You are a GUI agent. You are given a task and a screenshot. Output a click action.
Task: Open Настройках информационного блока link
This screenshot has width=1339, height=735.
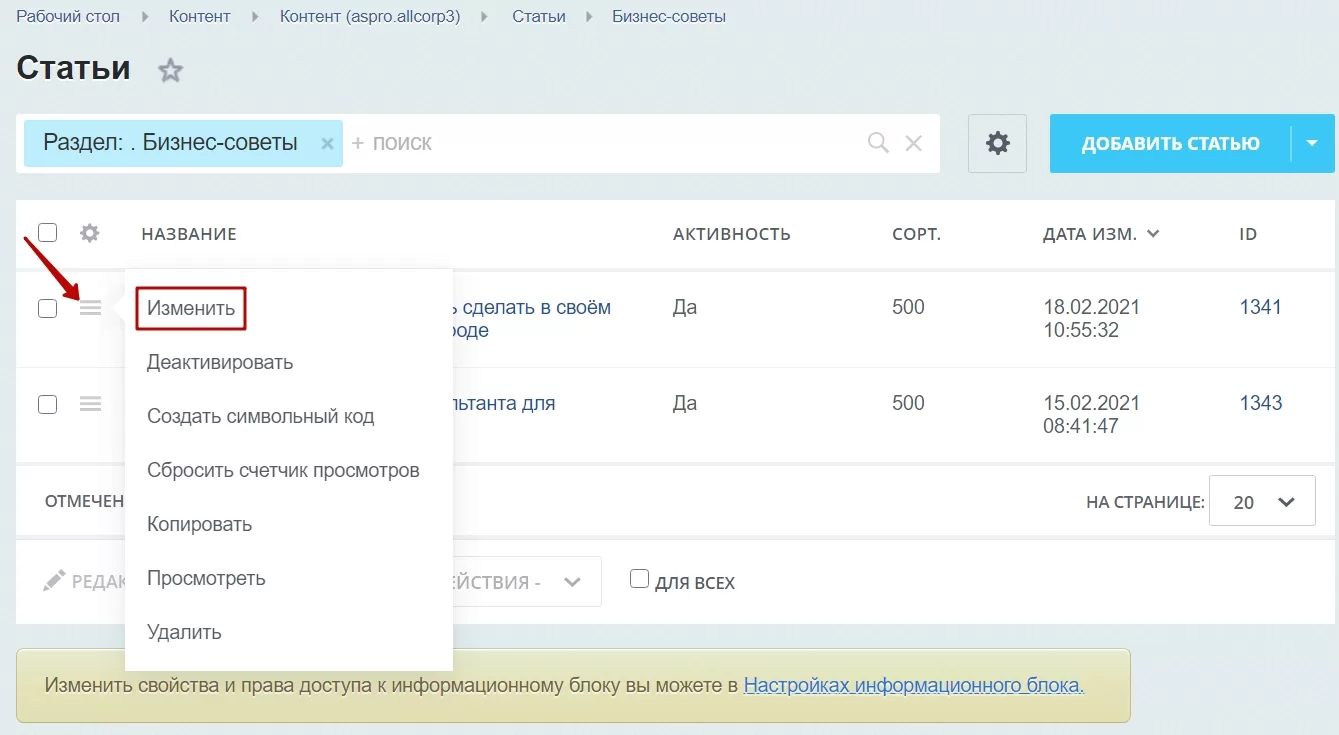click(914, 686)
